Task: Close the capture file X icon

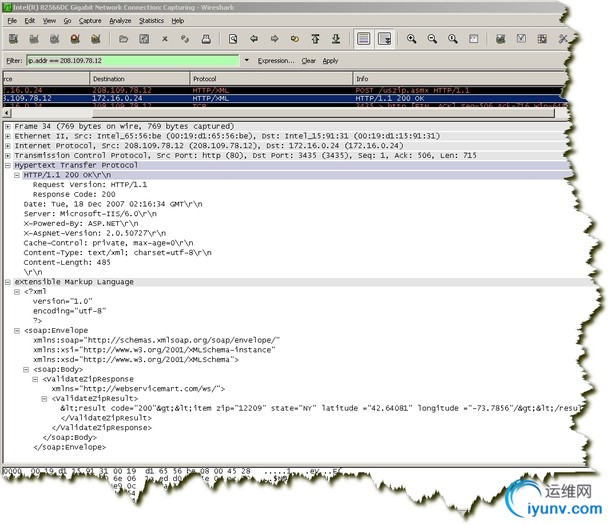Action: point(165,39)
